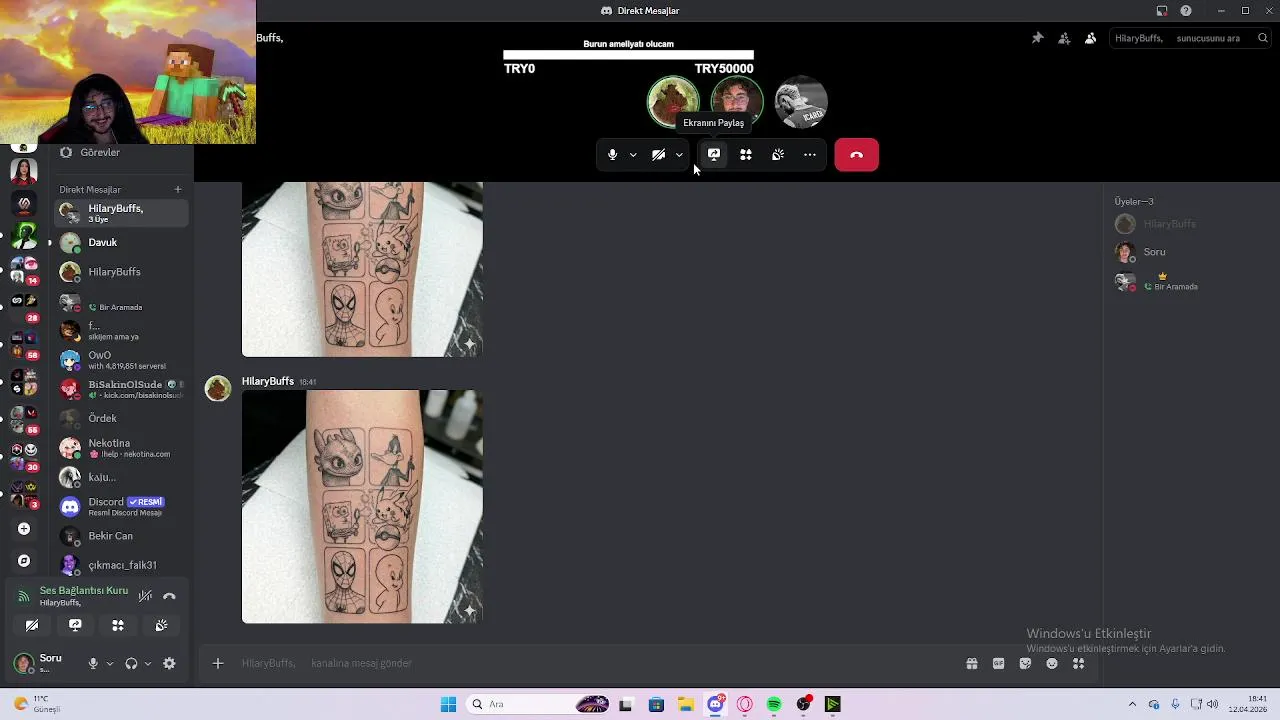The height and width of the screenshot is (720, 1280).
Task: Mute microphone in user panel
Action: coord(93,663)
